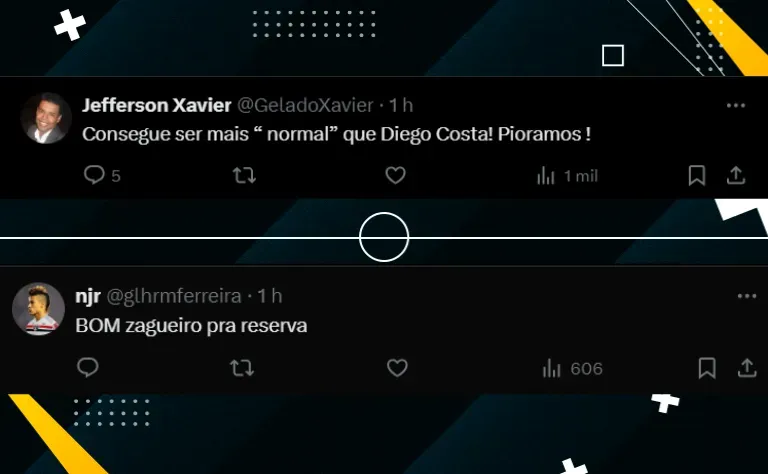Bookmark njr's tweet
This screenshot has width=768, height=474.
coord(707,368)
